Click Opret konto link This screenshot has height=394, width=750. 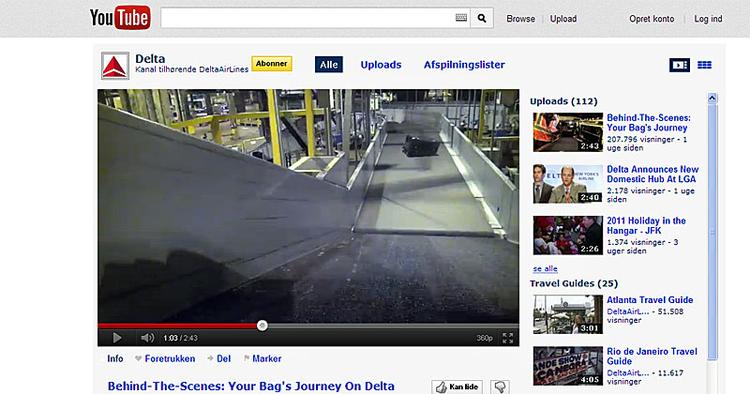point(651,19)
